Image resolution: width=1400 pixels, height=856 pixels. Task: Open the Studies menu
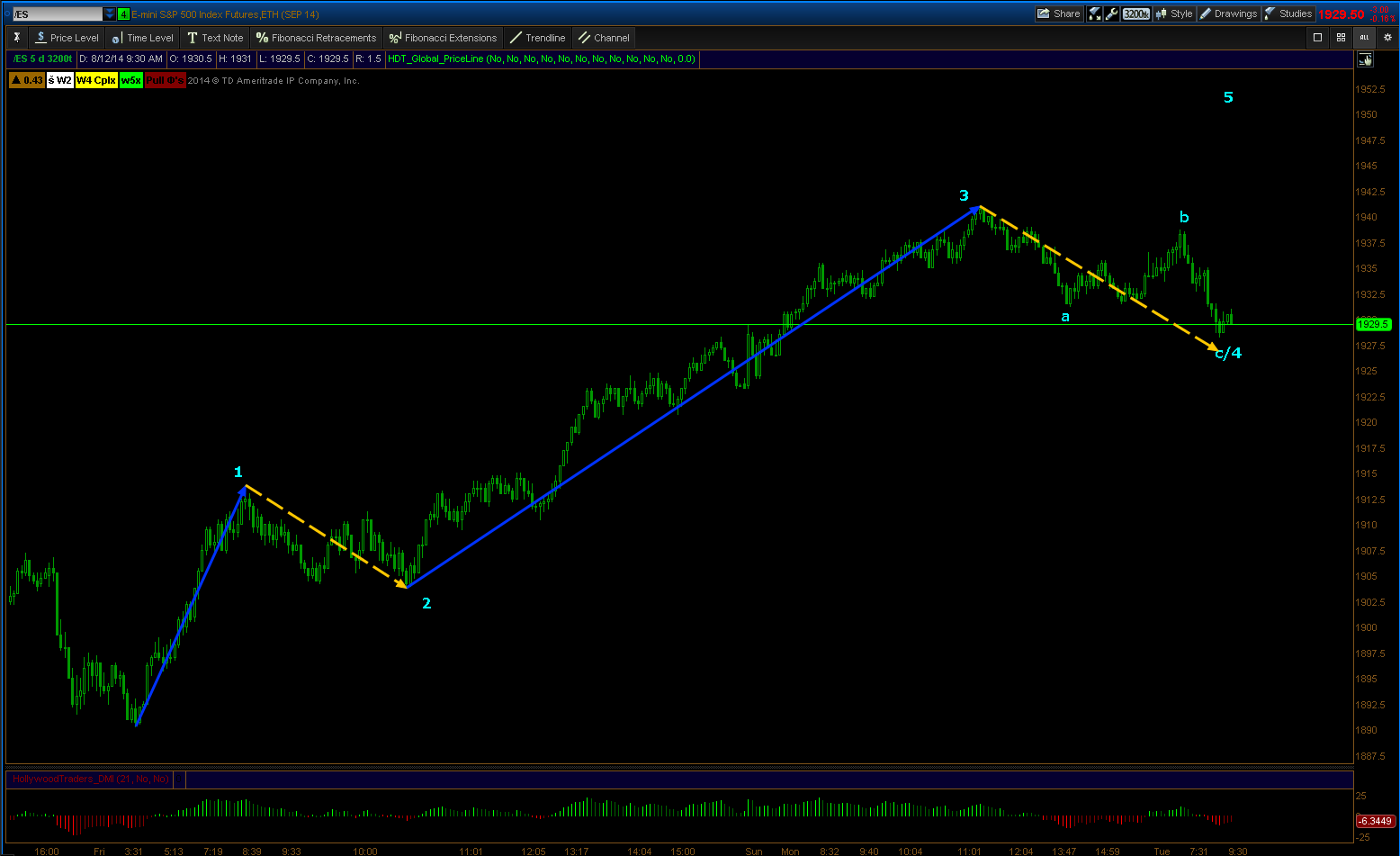[x=1288, y=14]
